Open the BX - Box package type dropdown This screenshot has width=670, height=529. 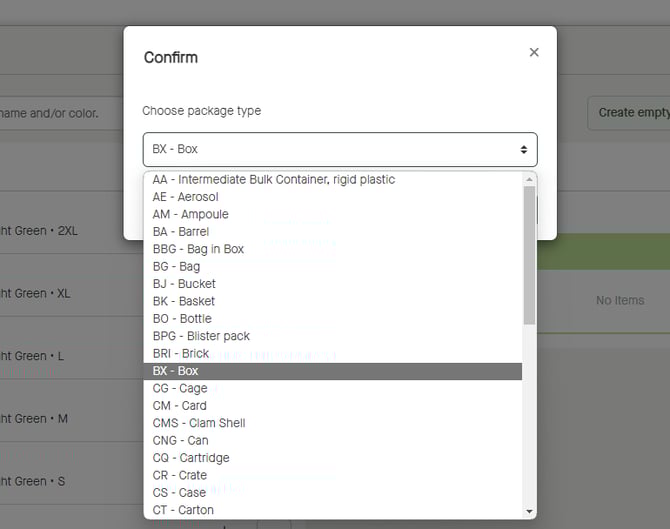[340, 149]
